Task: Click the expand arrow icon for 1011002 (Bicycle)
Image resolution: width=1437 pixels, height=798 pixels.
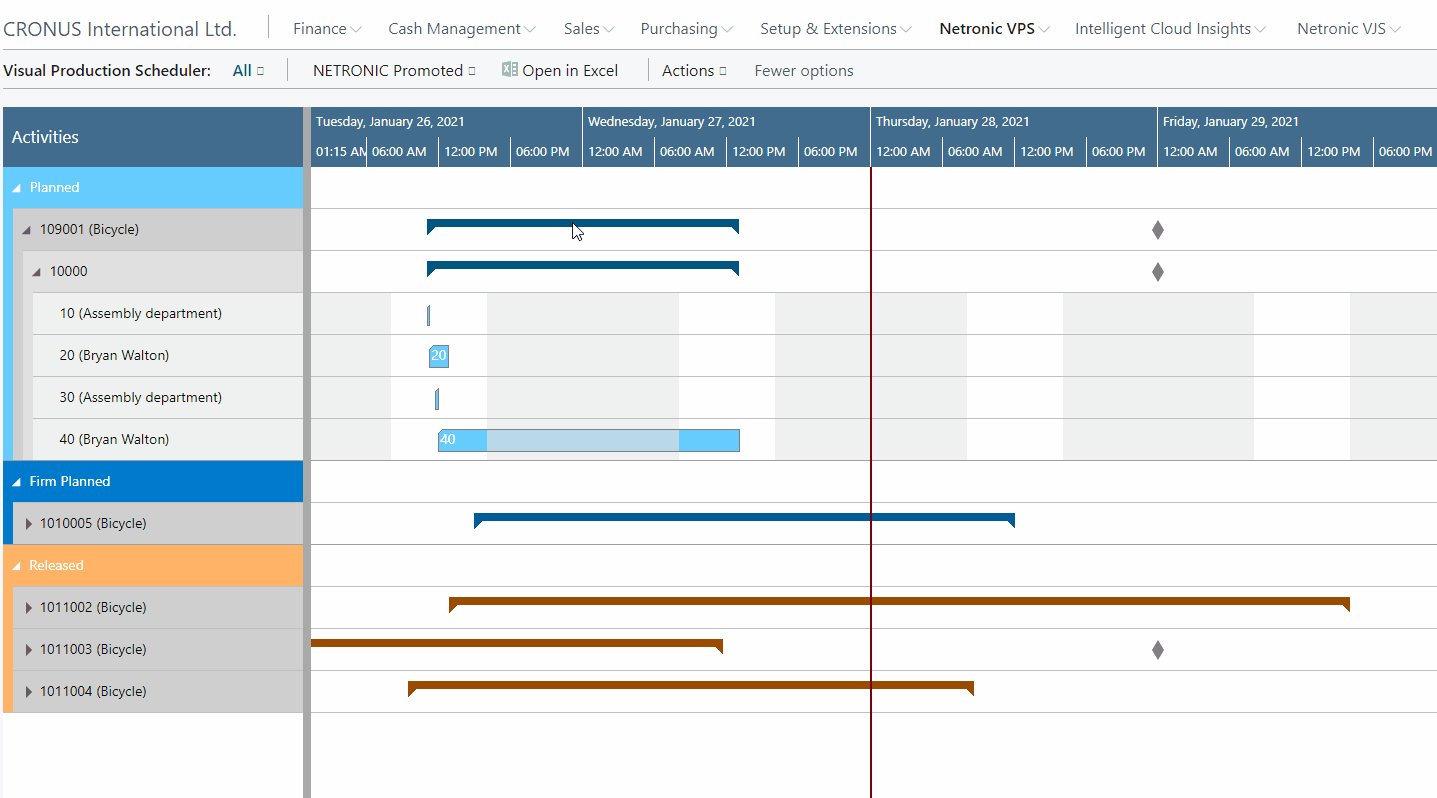Action: click(27, 607)
